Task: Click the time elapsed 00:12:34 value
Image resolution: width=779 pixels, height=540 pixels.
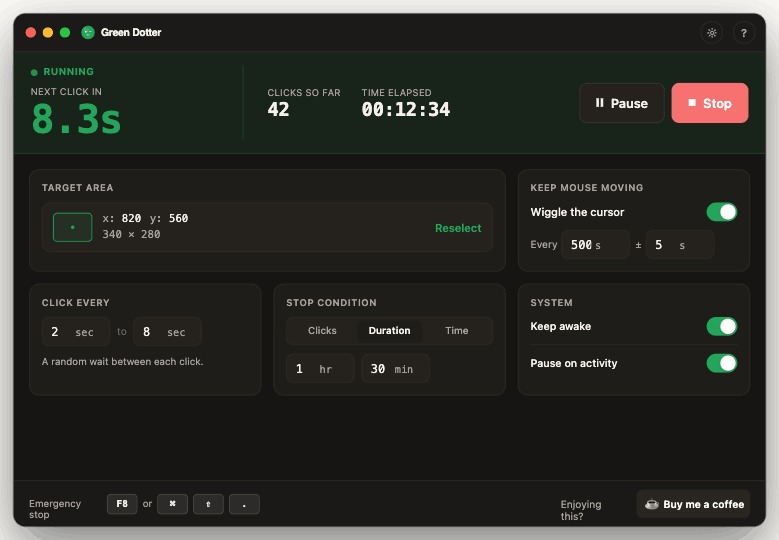Action: point(405,109)
